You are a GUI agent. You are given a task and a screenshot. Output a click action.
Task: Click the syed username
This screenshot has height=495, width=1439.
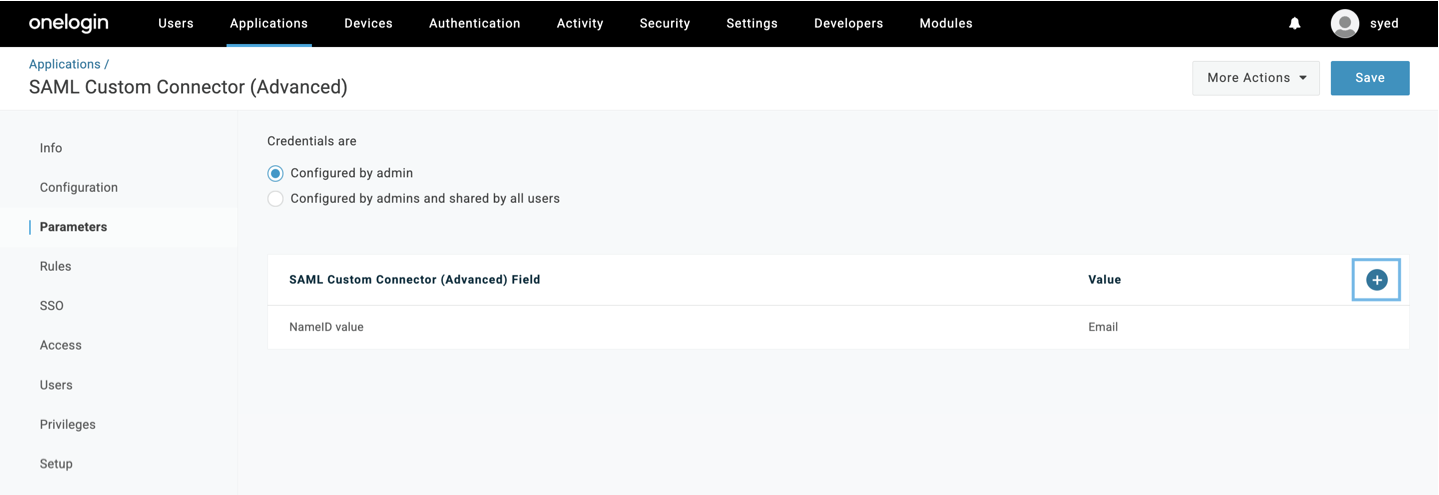1384,23
